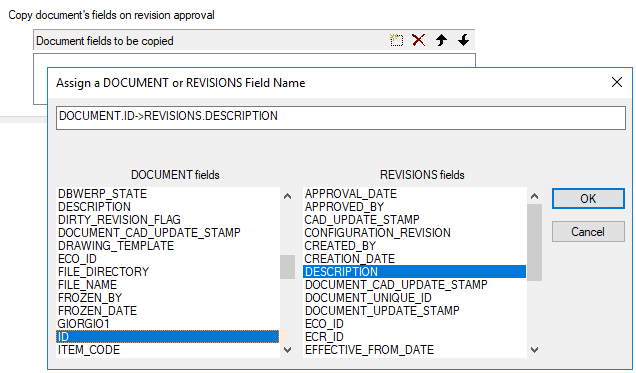Screen dimensions: 636x373
Task: Click the field name text input box
Action: [341, 118]
